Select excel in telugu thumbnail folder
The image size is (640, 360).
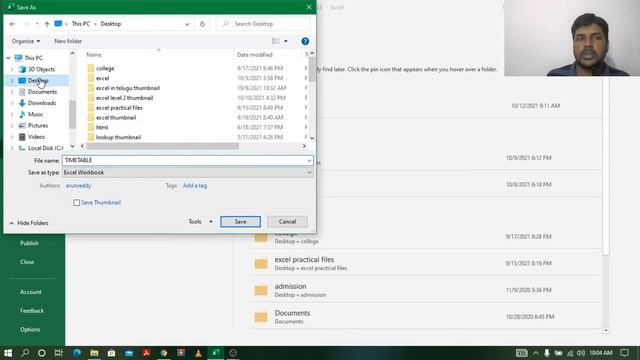click(x=128, y=88)
